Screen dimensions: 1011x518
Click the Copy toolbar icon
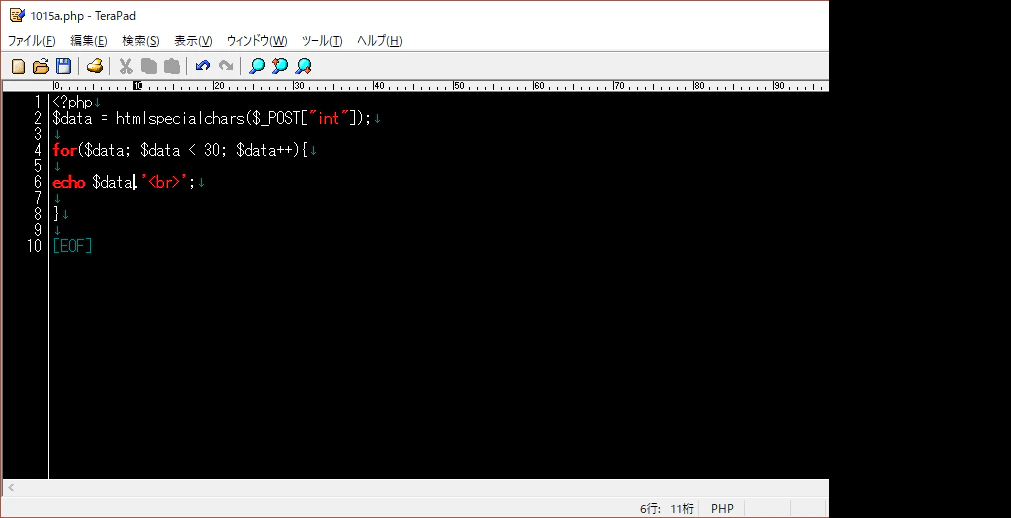[149, 66]
